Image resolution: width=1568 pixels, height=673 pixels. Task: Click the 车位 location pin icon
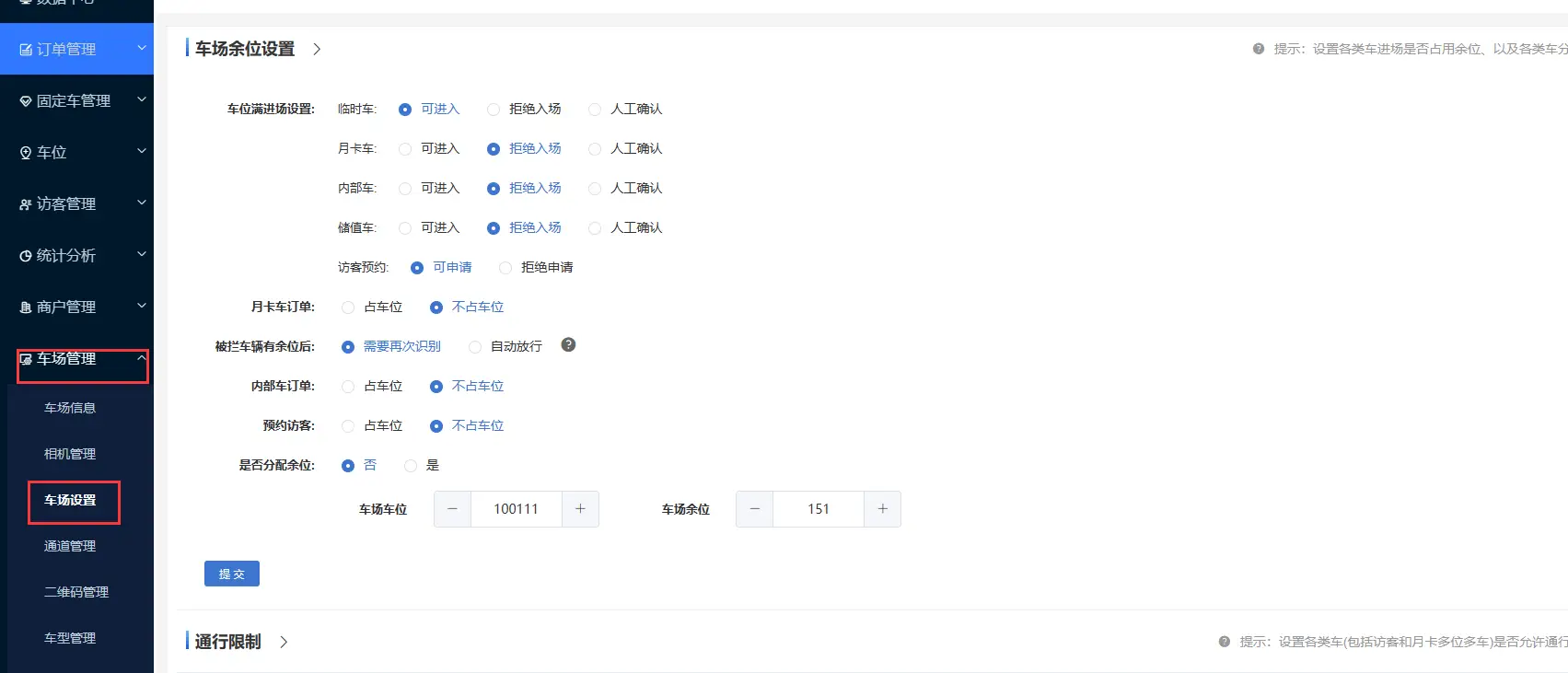[x=26, y=153]
